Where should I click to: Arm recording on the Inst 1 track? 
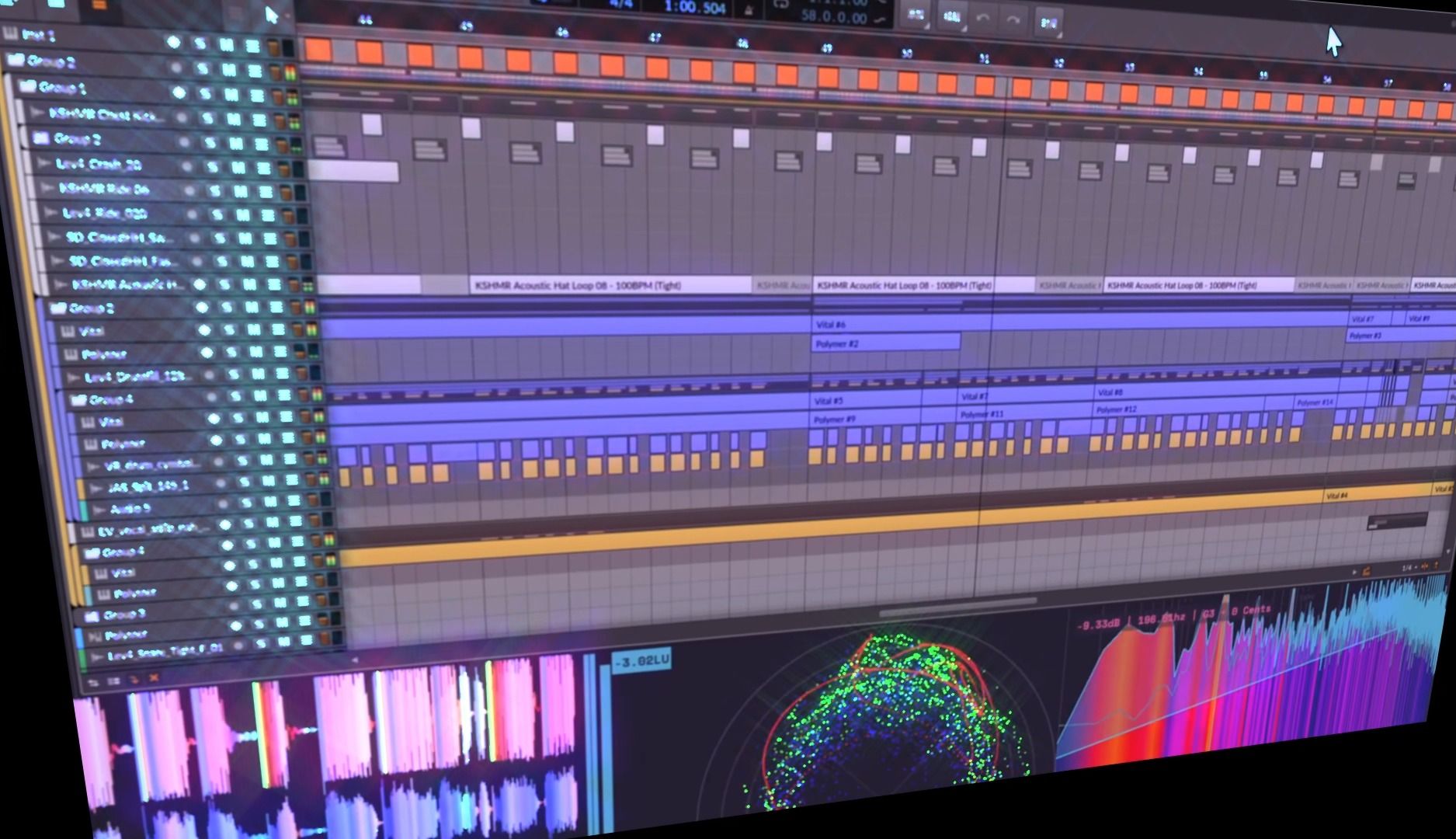(x=173, y=43)
